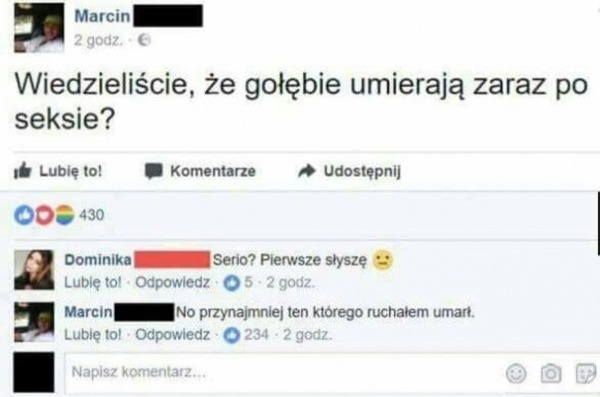This screenshot has width=600, height=397.
Task: Click the red heart reaction icon
Action: coord(44,215)
